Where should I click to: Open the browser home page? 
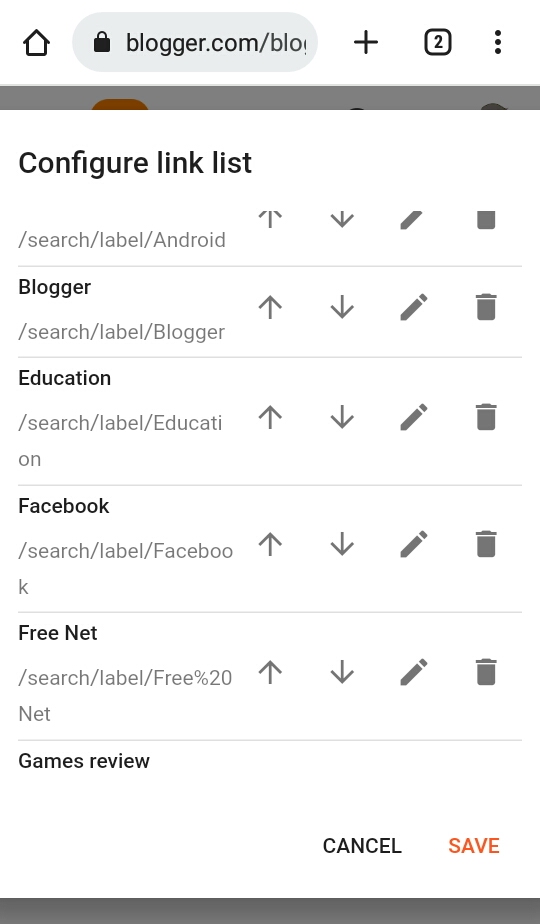(x=36, y=42)
